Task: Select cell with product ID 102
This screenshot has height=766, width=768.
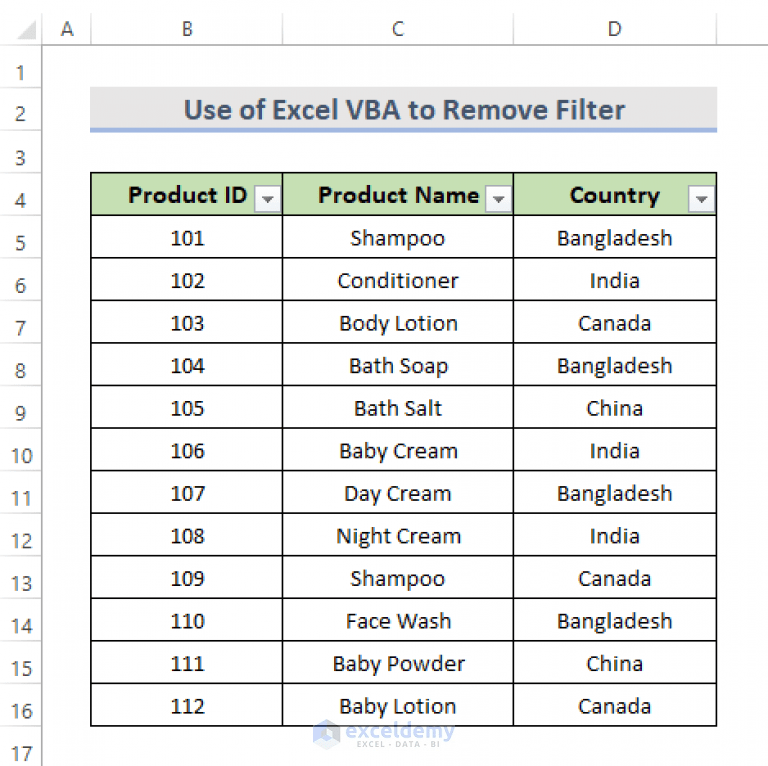Action: point(187,280)
